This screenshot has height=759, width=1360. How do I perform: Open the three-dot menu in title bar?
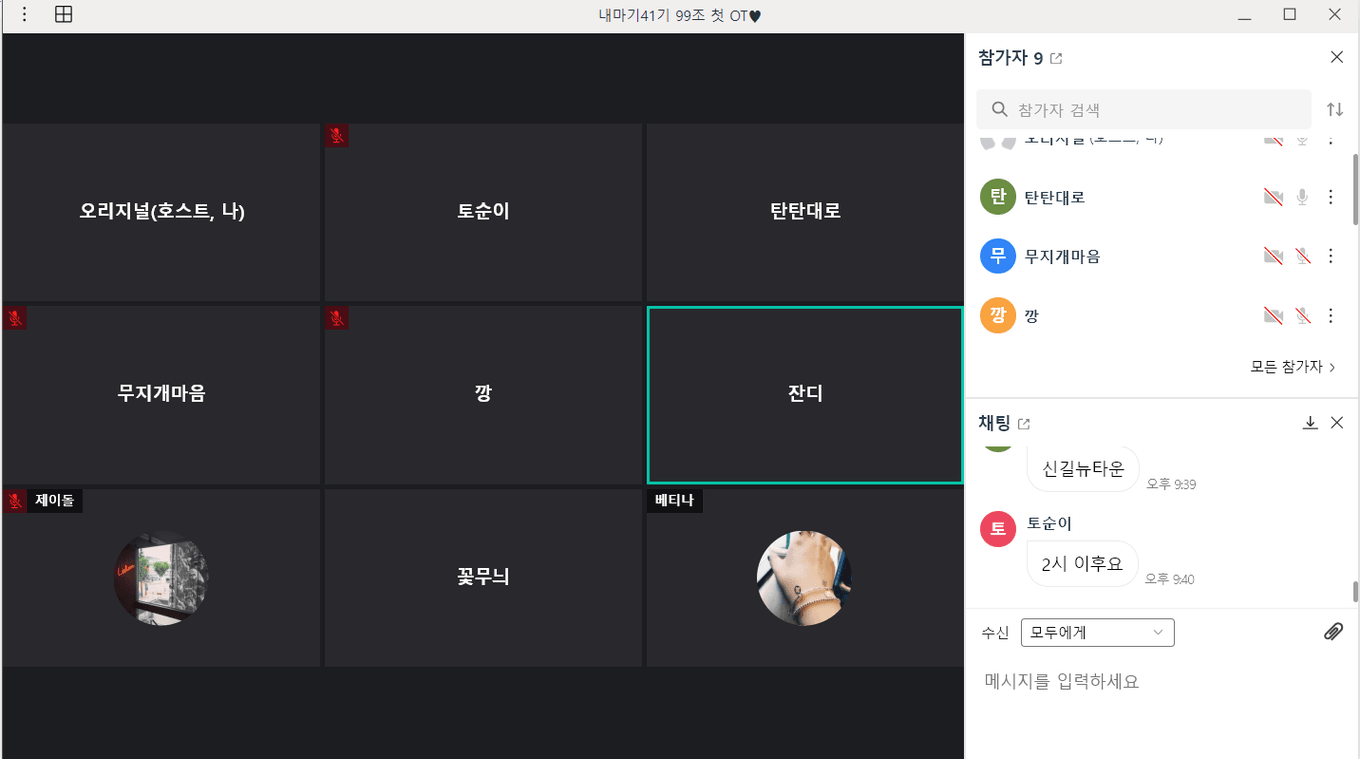coord(25,15)
